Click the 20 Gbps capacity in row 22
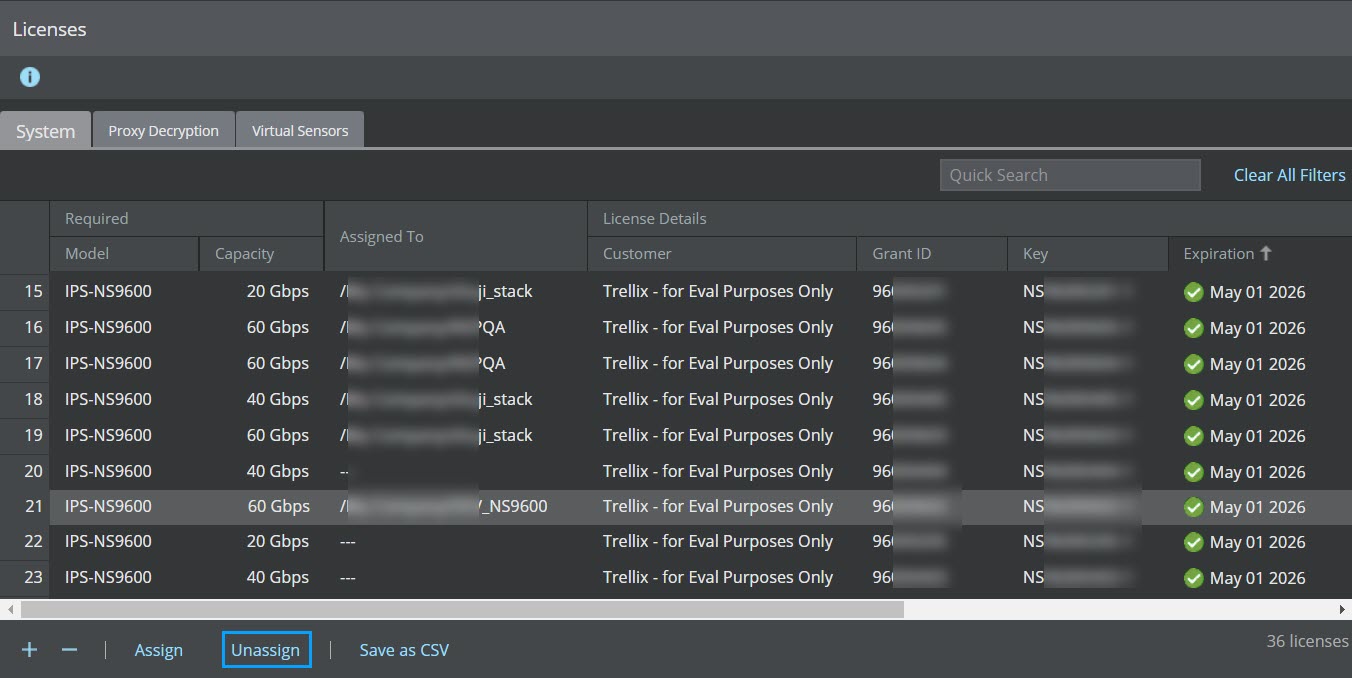1352x678 pixels. click(x=278, y=541)
